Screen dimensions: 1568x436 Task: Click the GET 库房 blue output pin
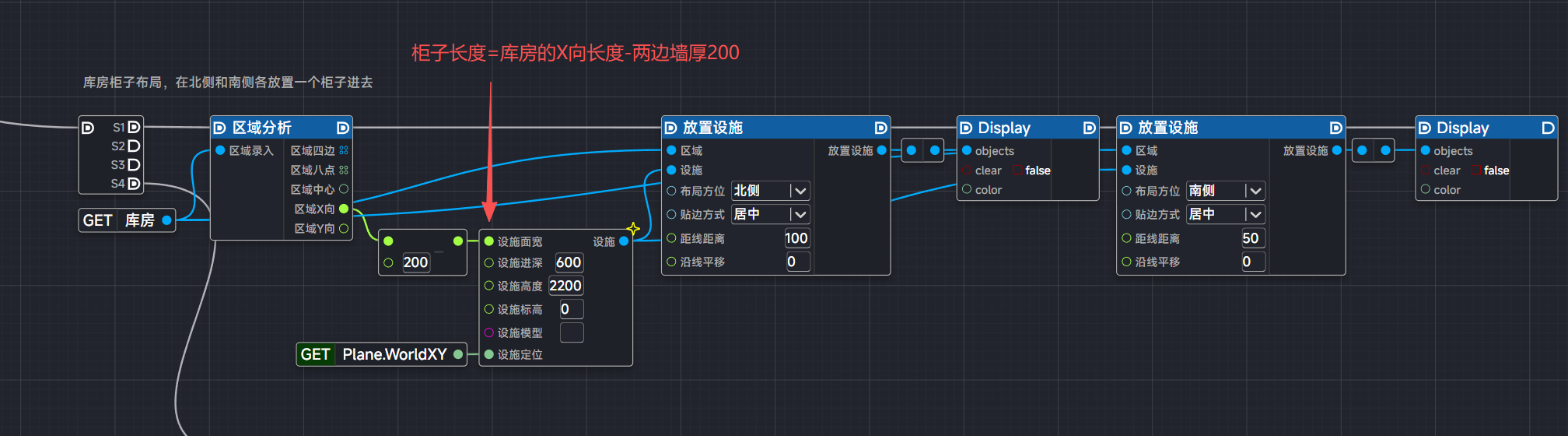point(166,220)
